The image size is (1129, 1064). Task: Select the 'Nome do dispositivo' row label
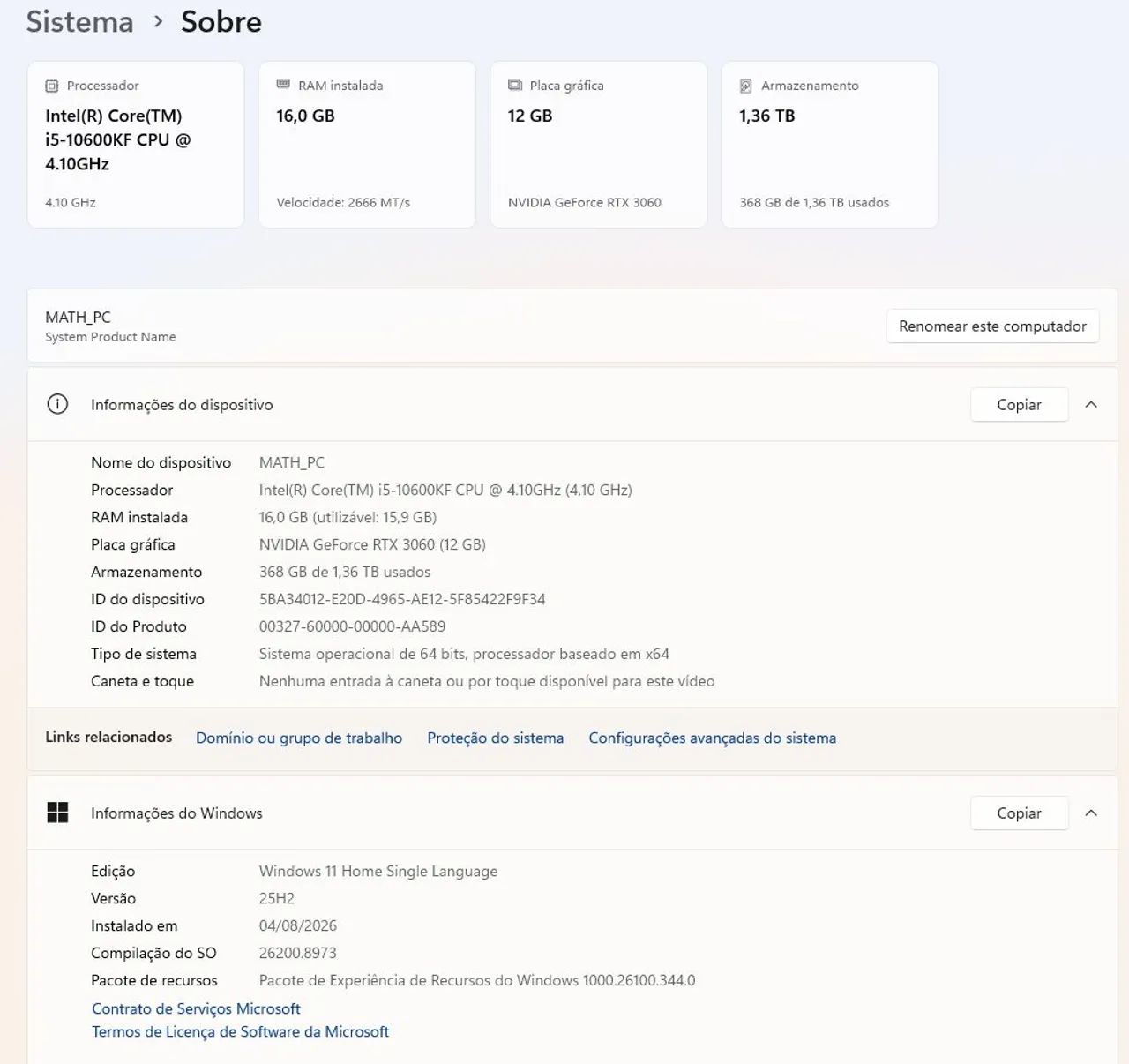[x=161, y=462]
